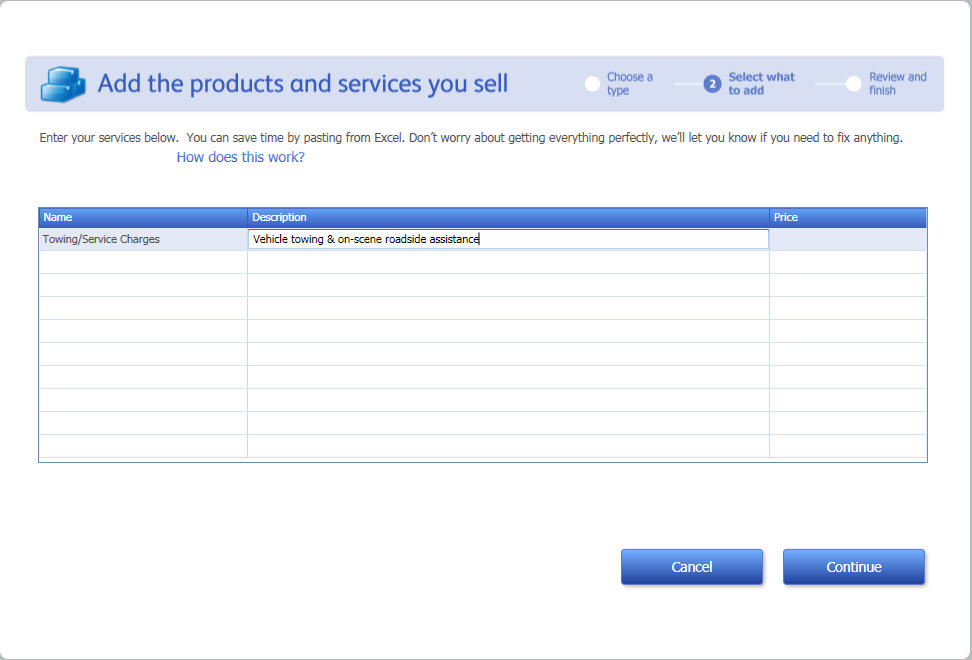Select the empty Description cell in second row
972x660 pixels.
click(508, 262)
